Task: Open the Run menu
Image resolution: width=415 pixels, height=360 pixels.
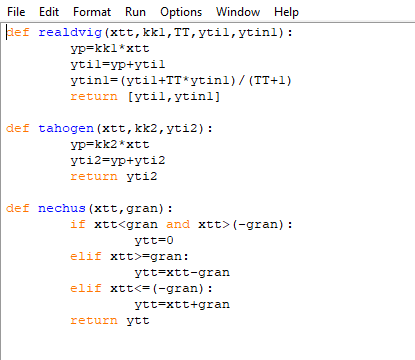Action: (135, 12)
